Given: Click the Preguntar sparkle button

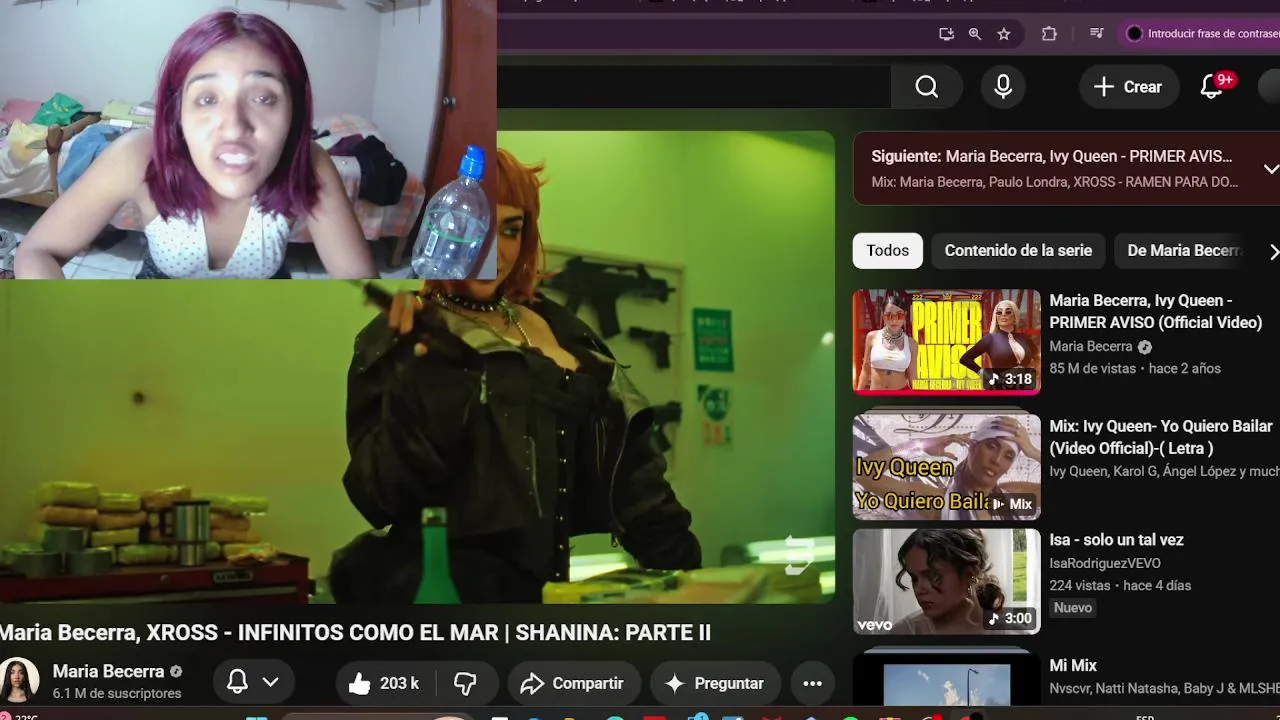Looking at the screenshot, I should pyautogui.click(x=715, y=683).
